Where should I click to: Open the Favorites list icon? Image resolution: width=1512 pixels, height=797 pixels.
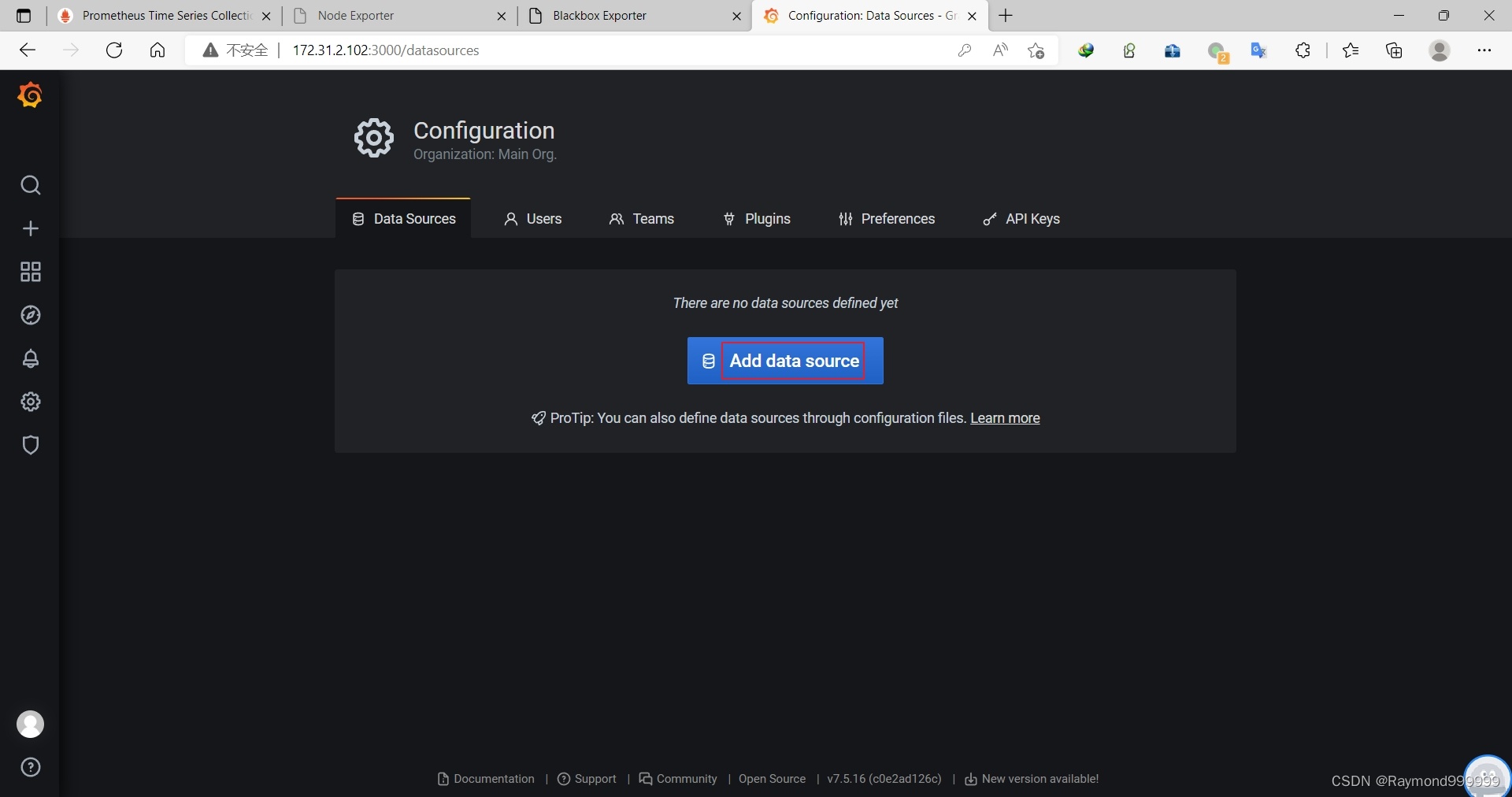(x=1351, y=50)
